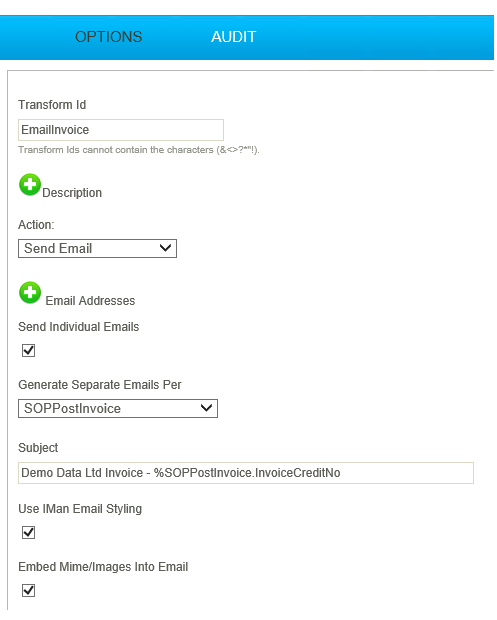Click the Embed Mime/Images Into Email label

[x=103, y=567]
